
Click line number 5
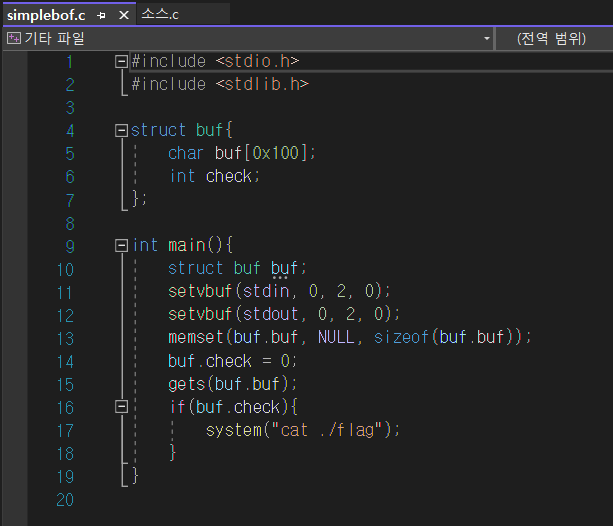pyautogui.click(x=70, y=154)
